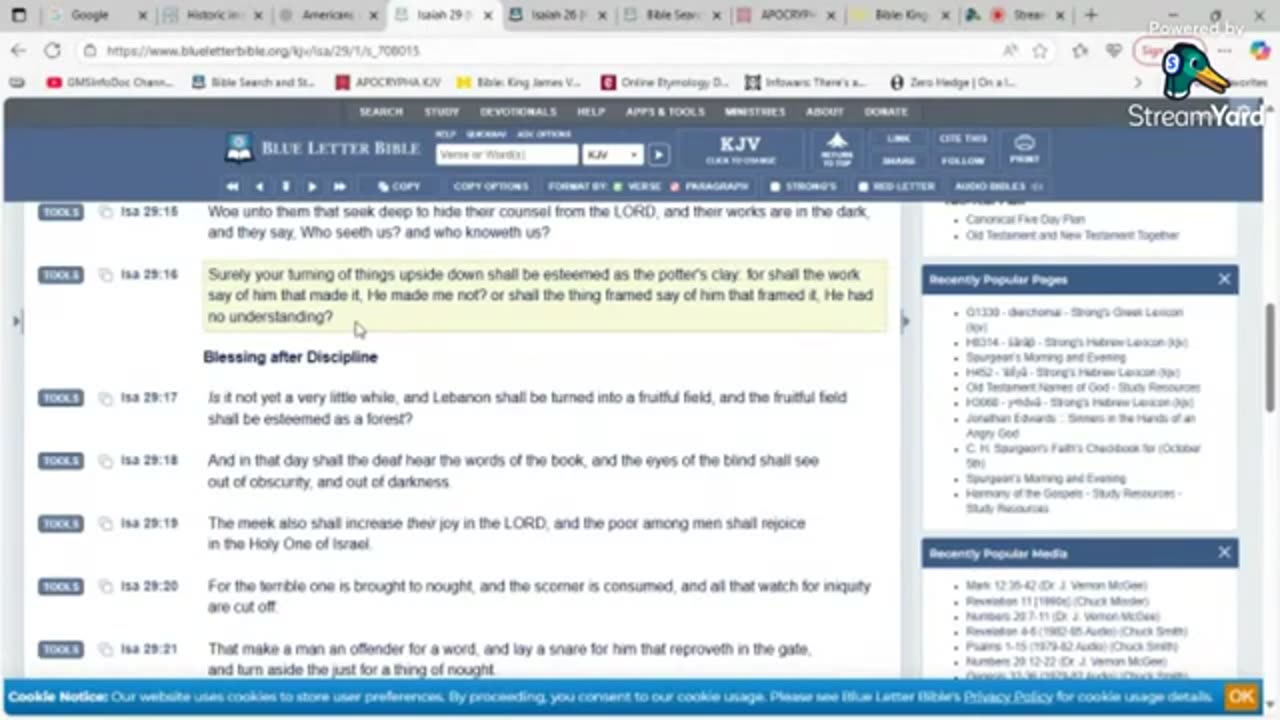Open TOOLS for Isa 29:17
Viewport: 1280px width, 720px height.
[60, 398]
